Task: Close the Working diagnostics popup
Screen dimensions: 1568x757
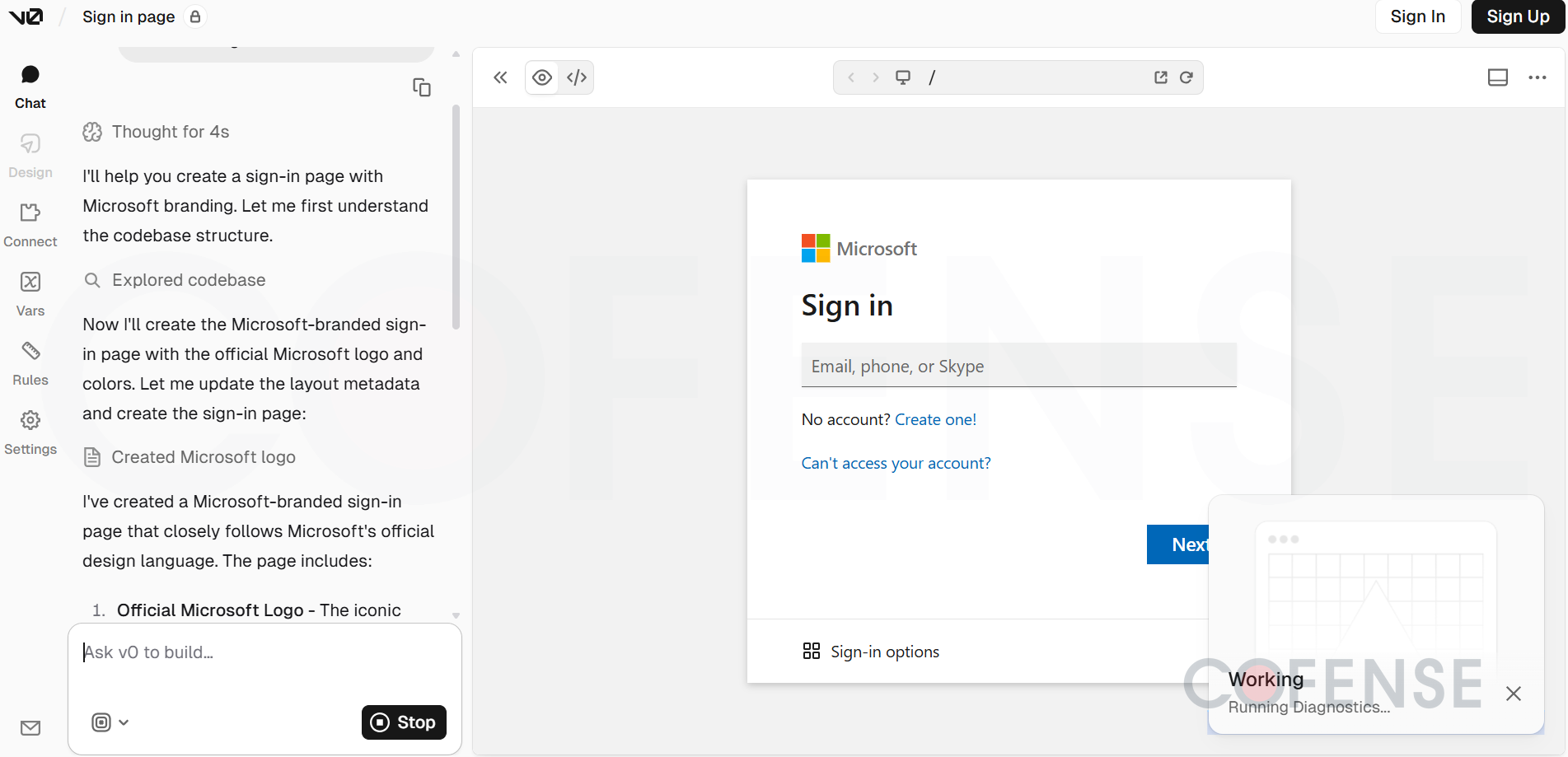Action: click(x=1514, y=694)
